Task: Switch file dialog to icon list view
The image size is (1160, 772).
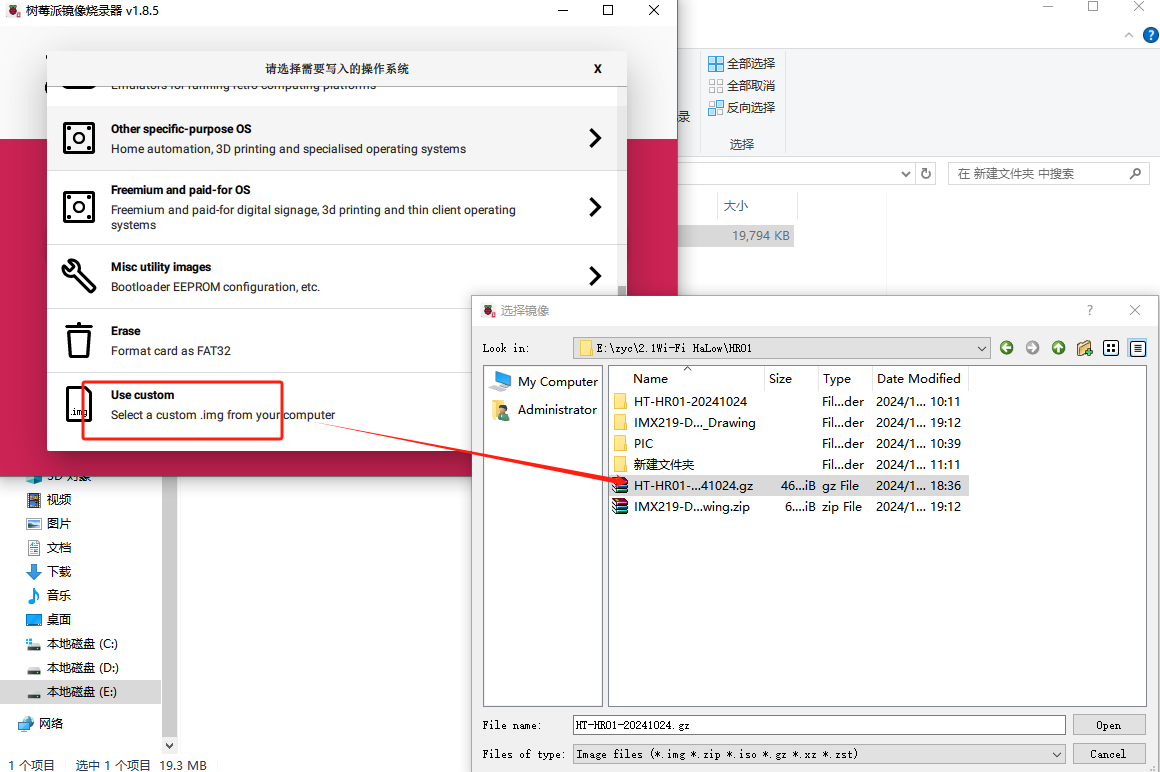Action: click(1111, 348)
